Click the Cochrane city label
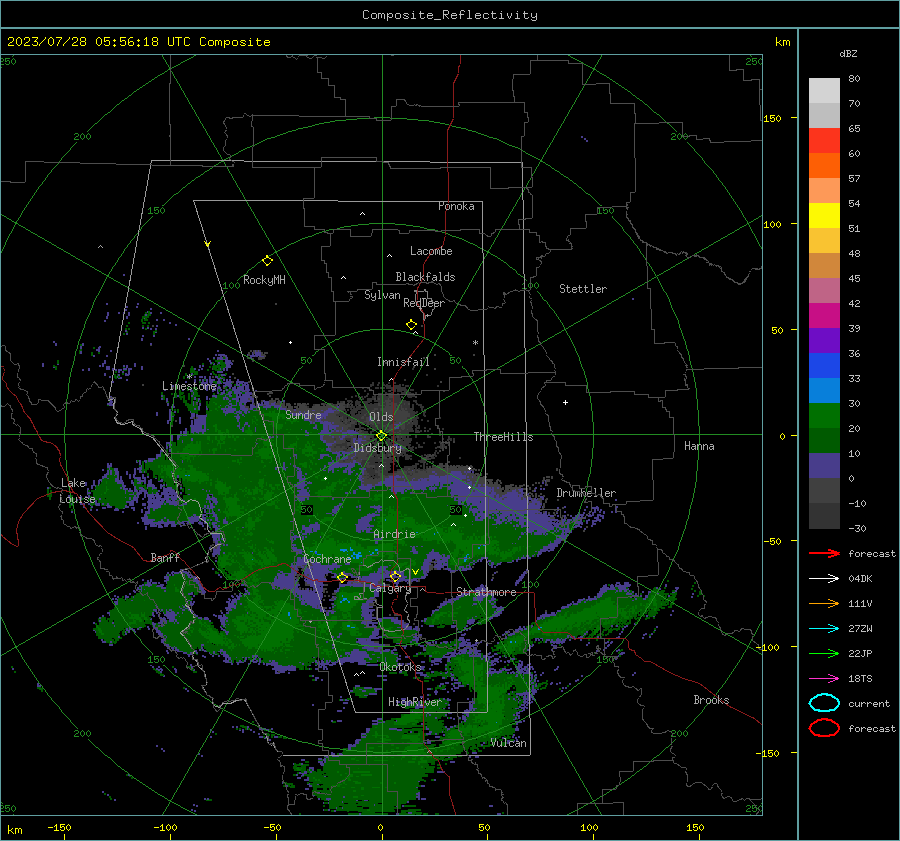The image size is (900, 841). click(x=327, y=559)
